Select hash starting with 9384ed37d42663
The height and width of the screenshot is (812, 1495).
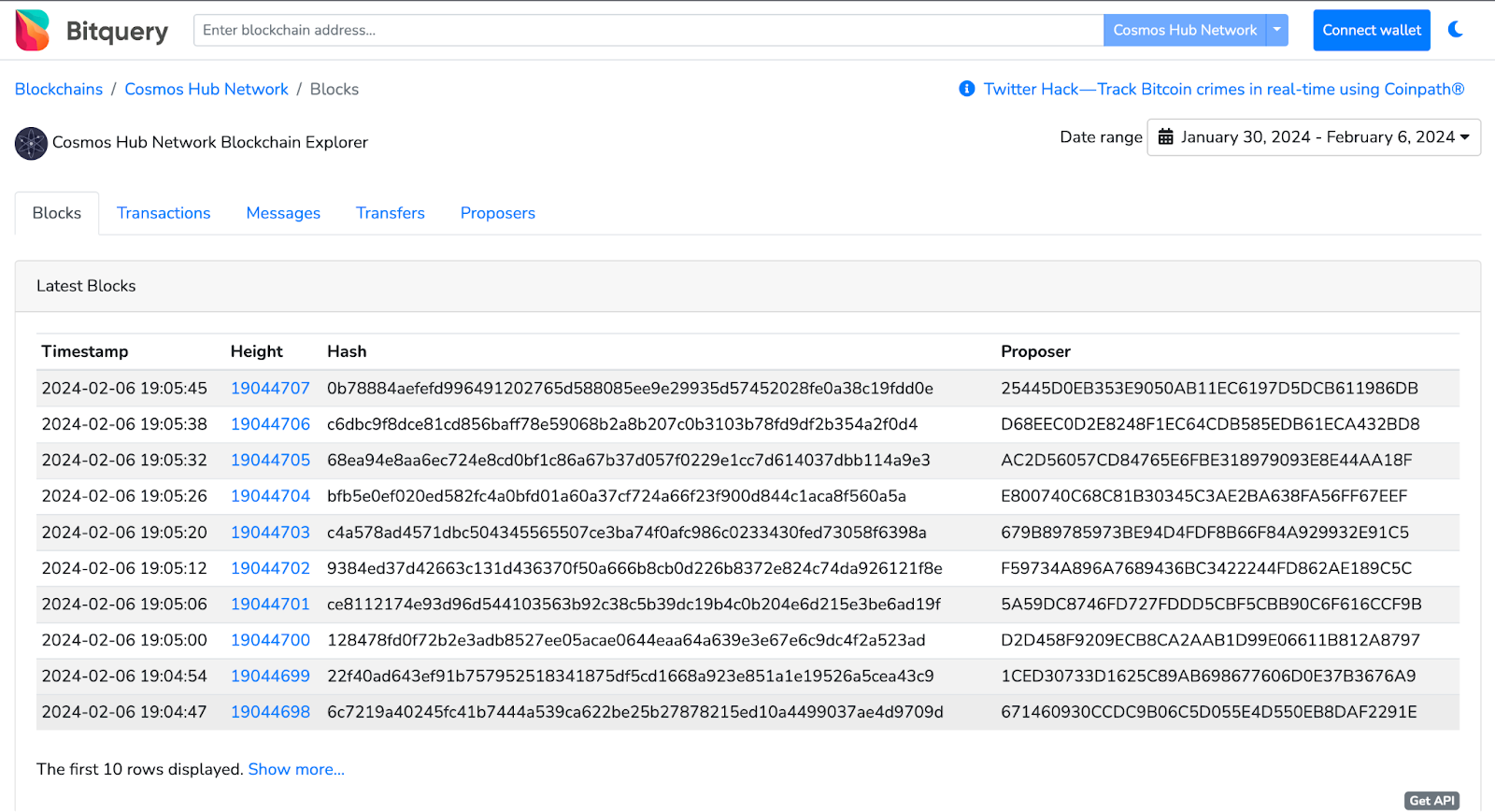(x=634, y=568)
